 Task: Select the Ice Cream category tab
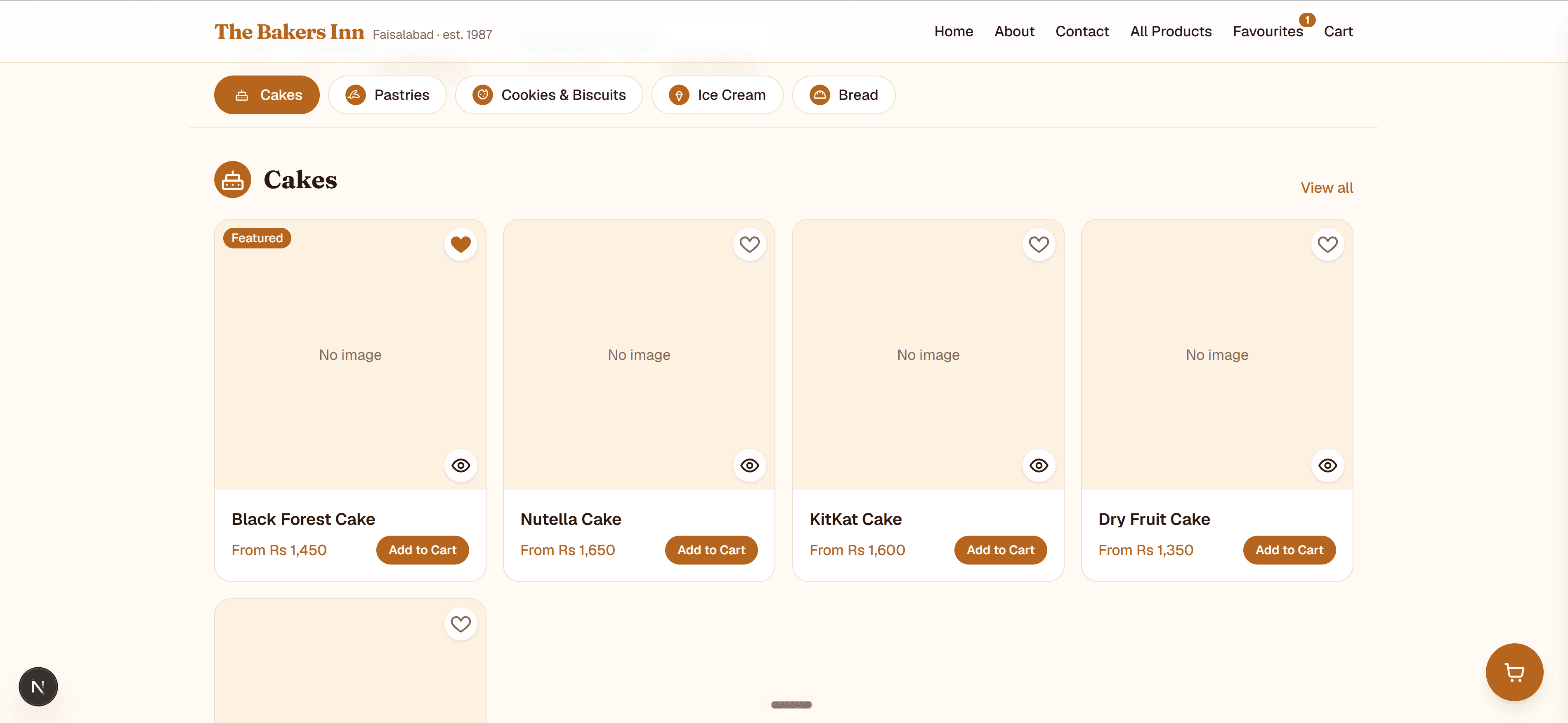717,95
